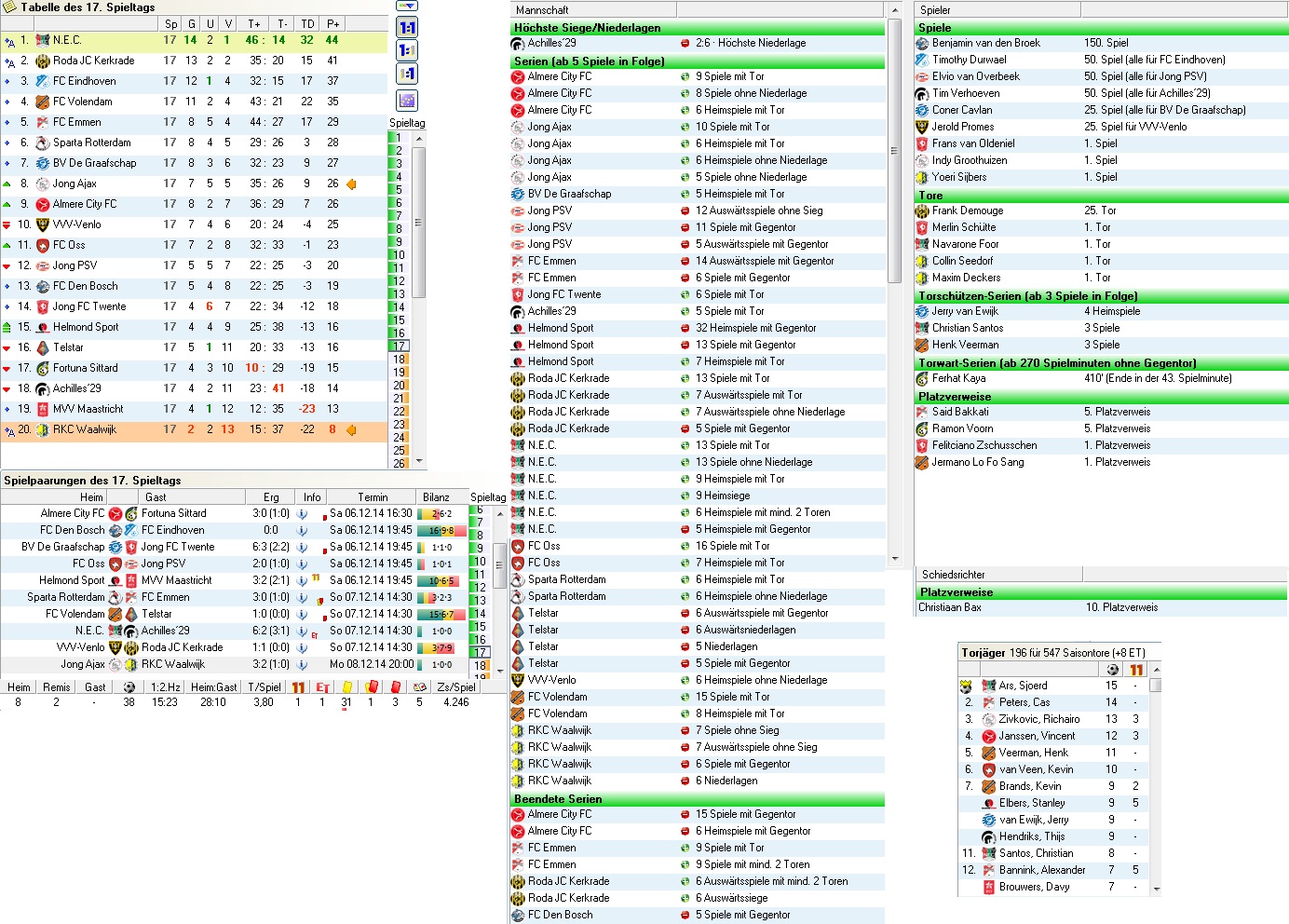Image resolution: width=1289 pixels, height=924 pixels.
Task: Toggle the pressed 1:1 overall table button
Action: (407, 28)
